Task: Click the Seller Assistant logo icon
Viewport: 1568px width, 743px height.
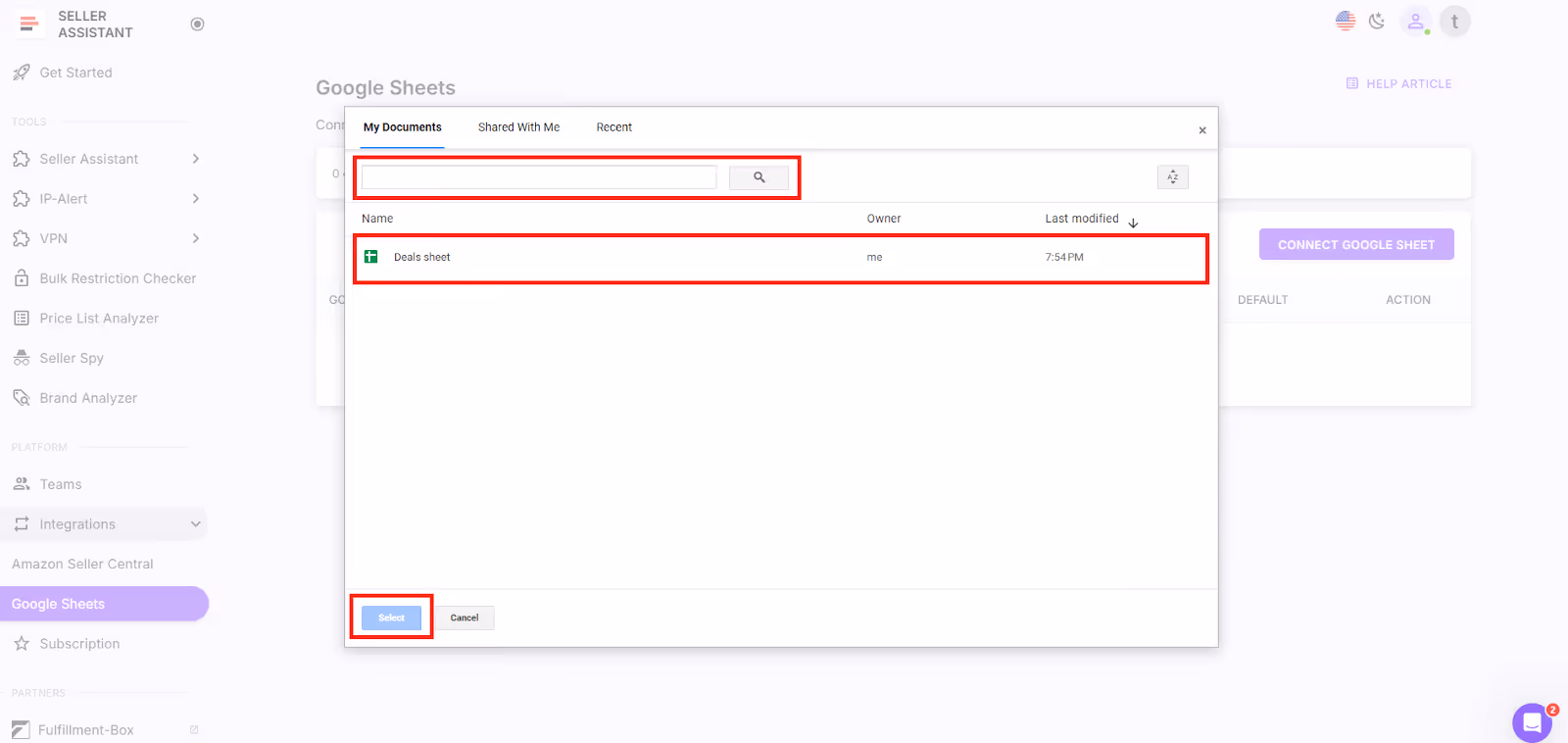Action: click(x=29, y=24)
